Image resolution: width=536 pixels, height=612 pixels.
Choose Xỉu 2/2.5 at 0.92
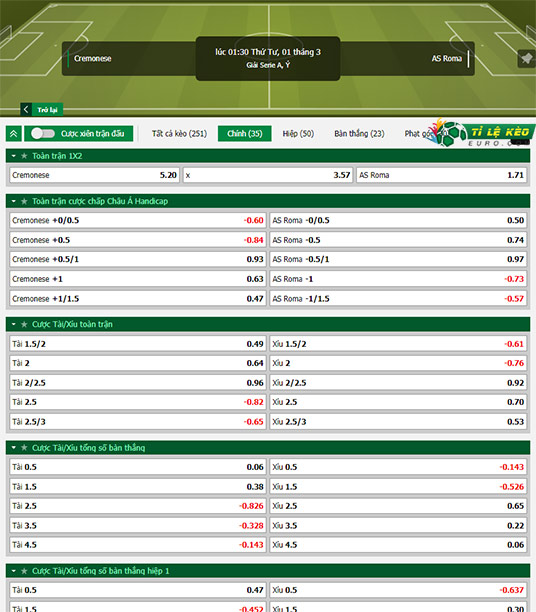[398, 383]
